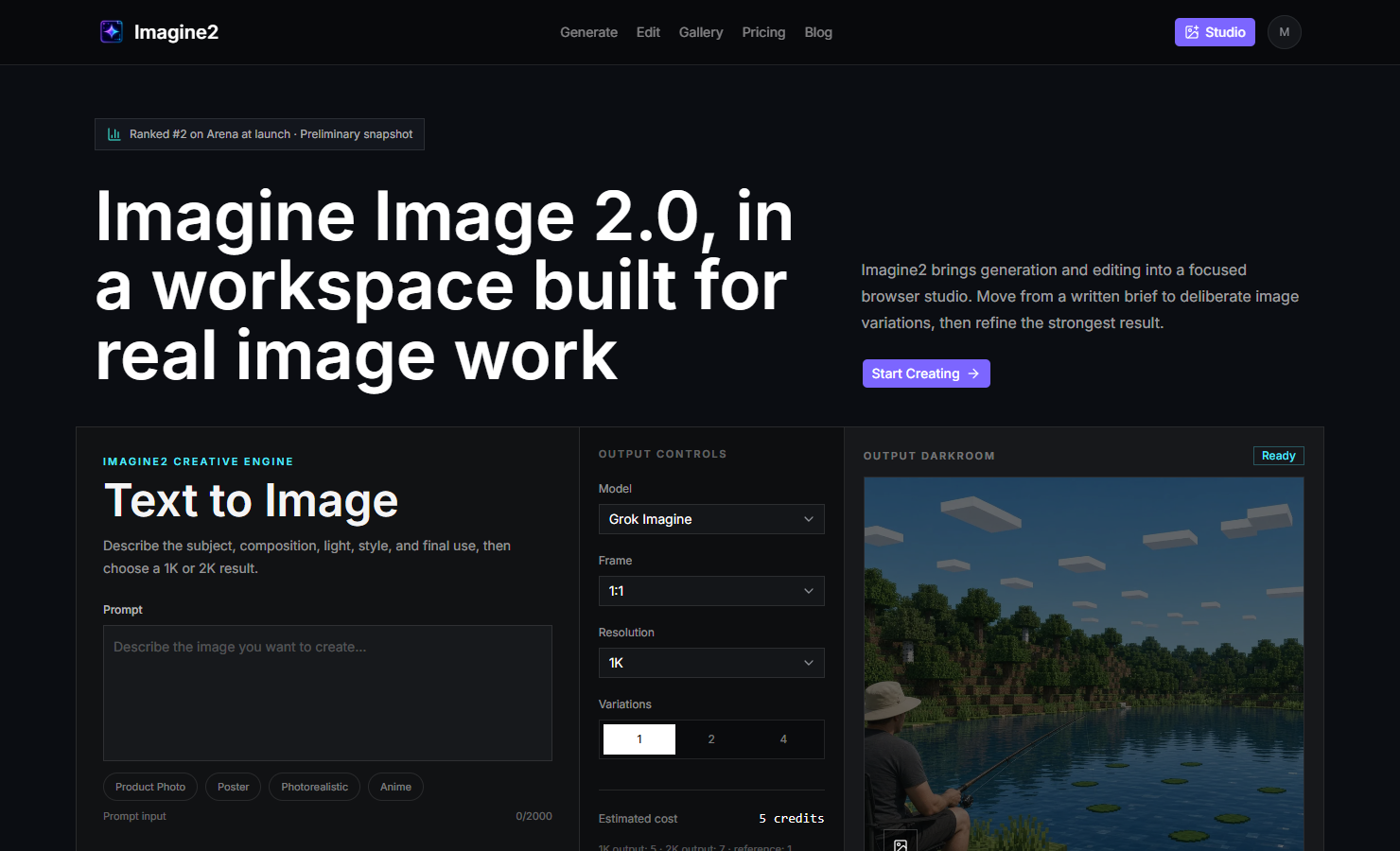Go to Generate in the navigation
The width and height of the screenshot is (1400, 851).
point(588,32)
